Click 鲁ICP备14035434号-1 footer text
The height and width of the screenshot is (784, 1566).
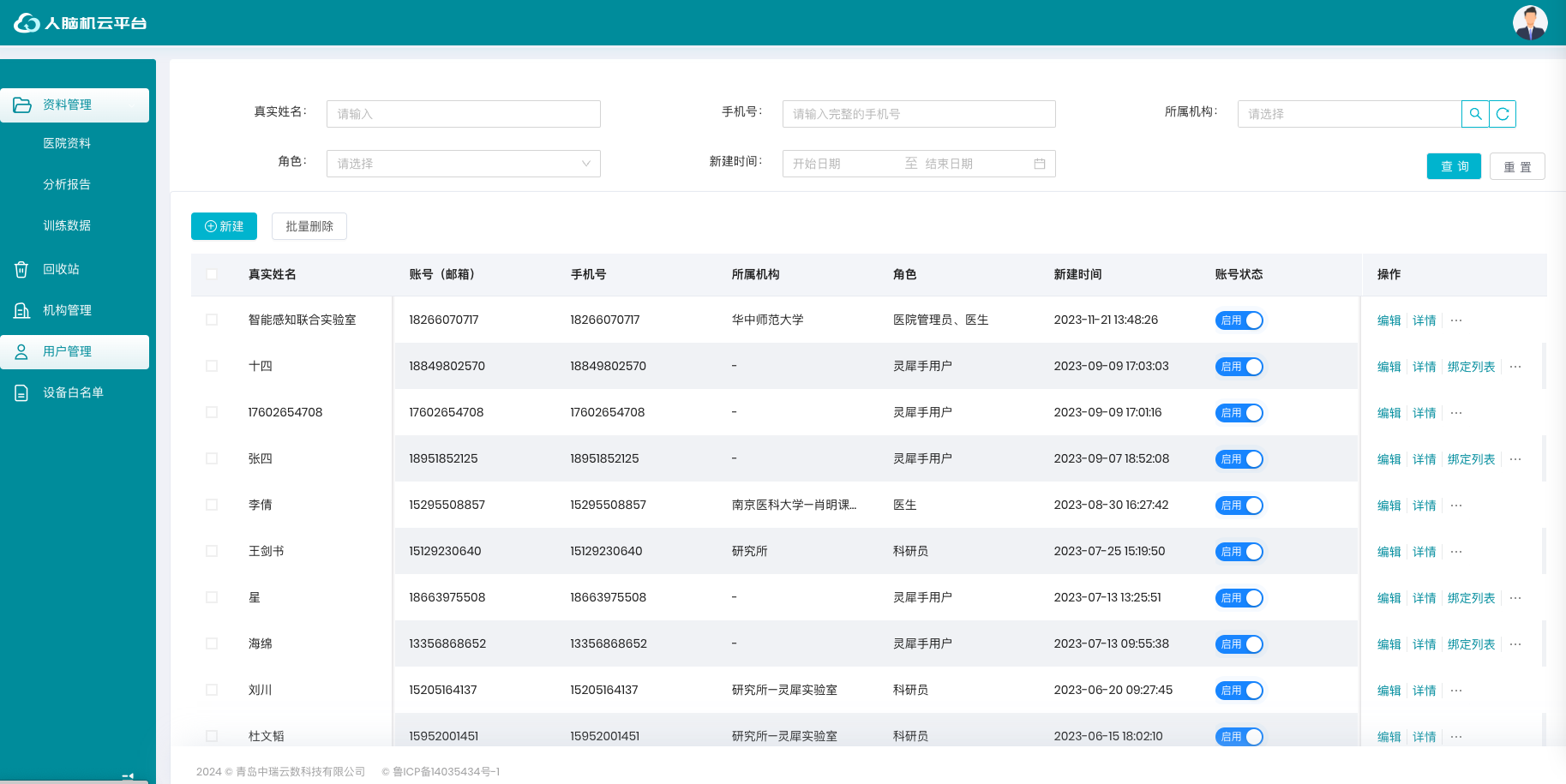click(x=446, y=772)
